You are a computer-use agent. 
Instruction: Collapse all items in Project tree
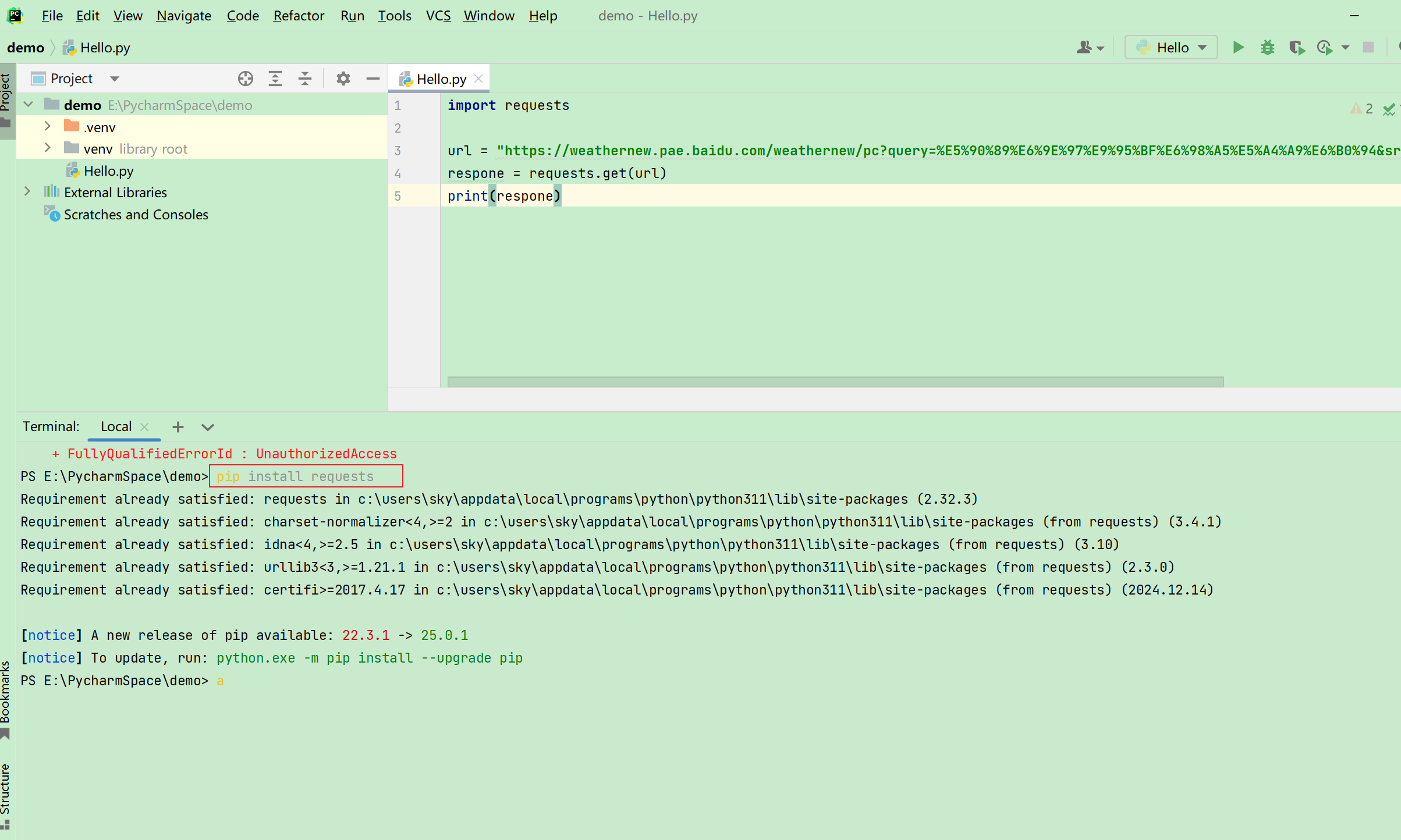tap(305, 79)
